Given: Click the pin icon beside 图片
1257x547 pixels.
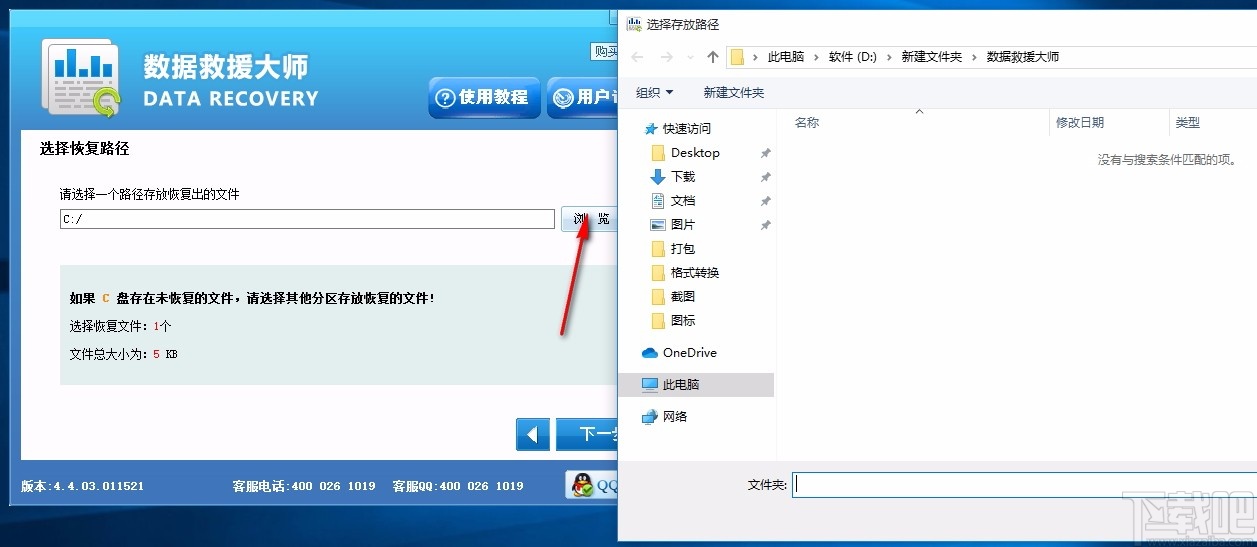Looking at the screenshot, I should click(765, 225).
